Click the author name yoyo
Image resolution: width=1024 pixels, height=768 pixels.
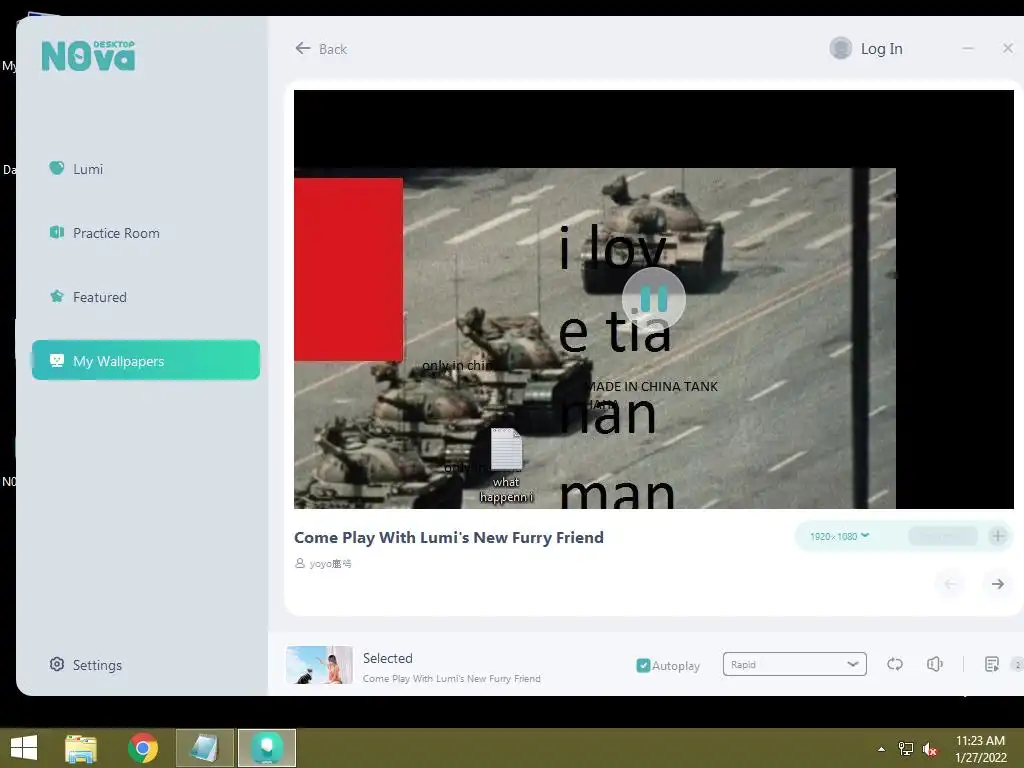point(330,564)
